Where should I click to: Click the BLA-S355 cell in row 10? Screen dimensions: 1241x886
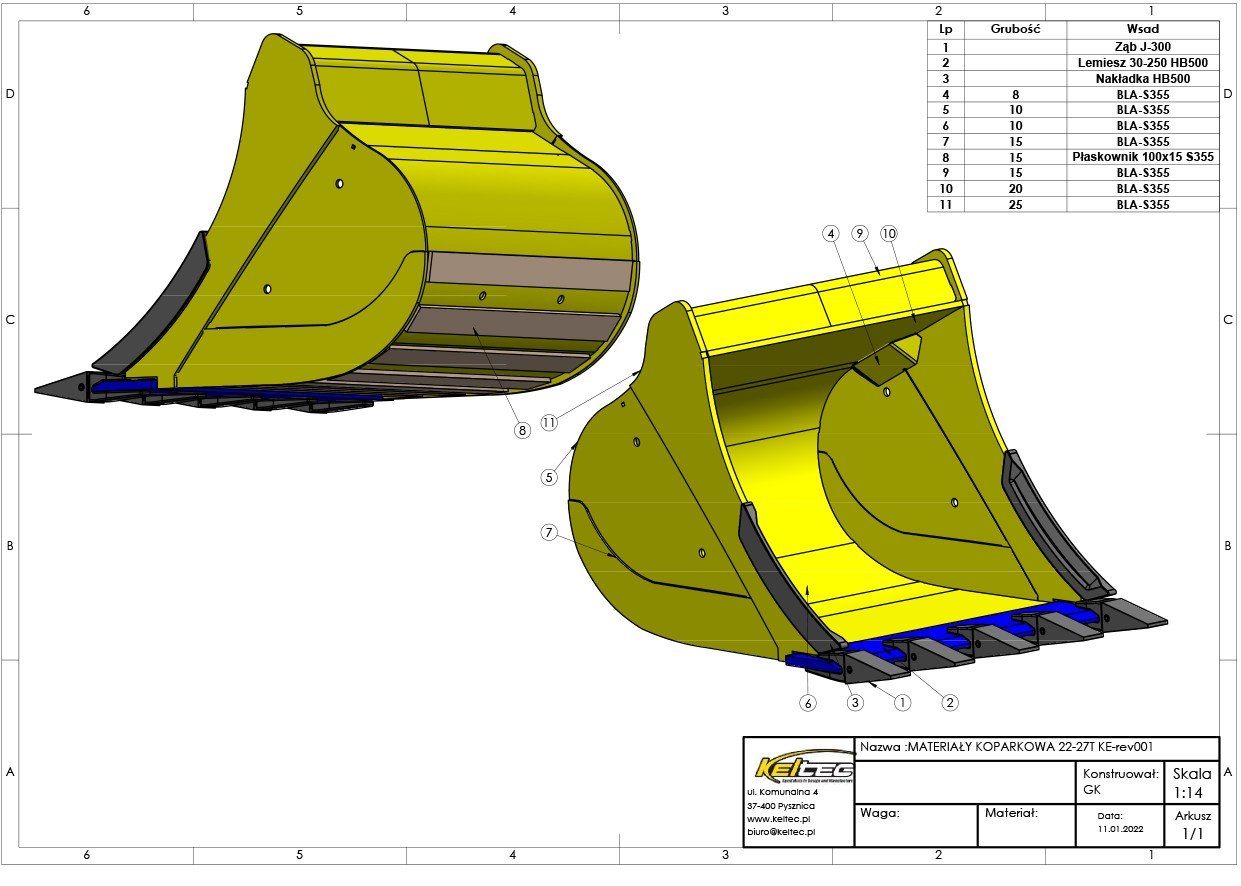pos(1143,189)
